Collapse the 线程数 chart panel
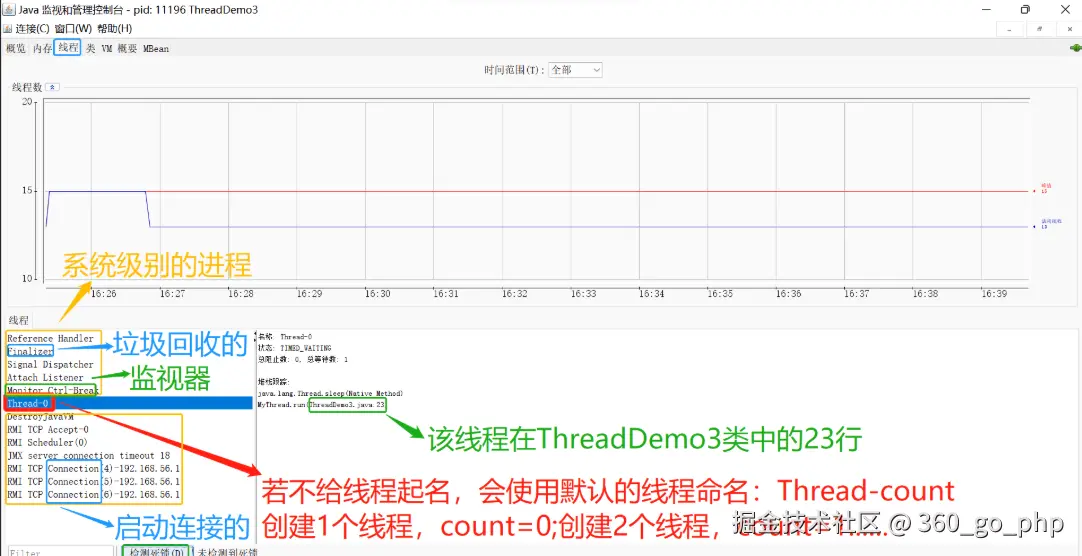This screenshot has width=1082, height=556. click(x=53, y=88)
